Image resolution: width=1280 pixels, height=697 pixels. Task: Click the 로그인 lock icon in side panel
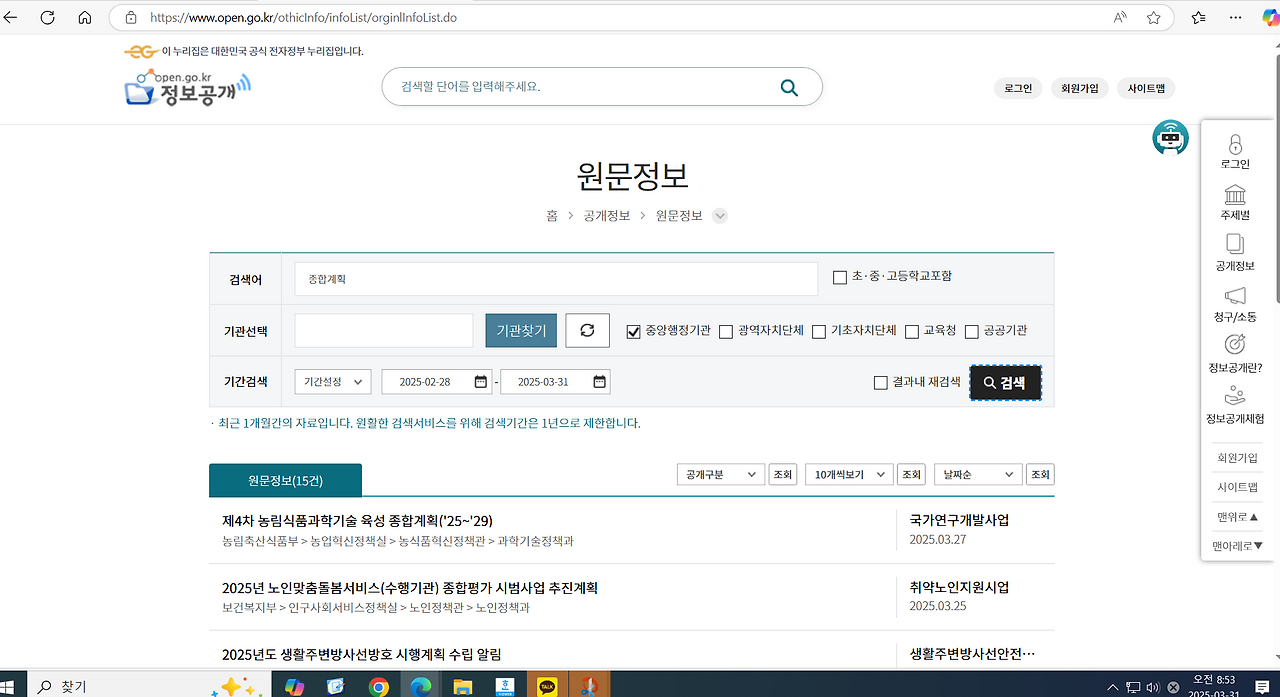point(1235,144)
